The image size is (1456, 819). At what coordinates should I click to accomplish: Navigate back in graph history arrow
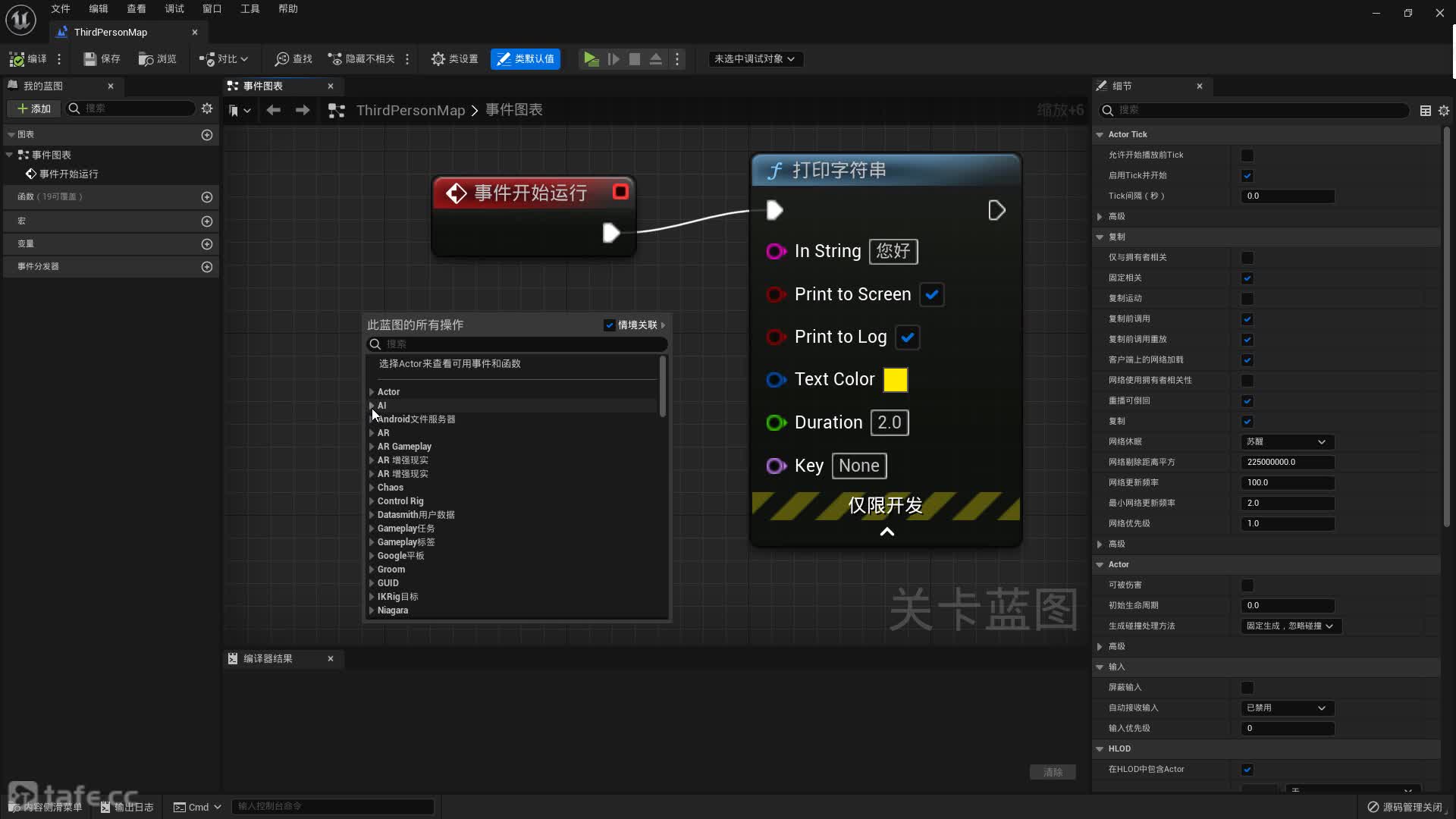[274, 110]
